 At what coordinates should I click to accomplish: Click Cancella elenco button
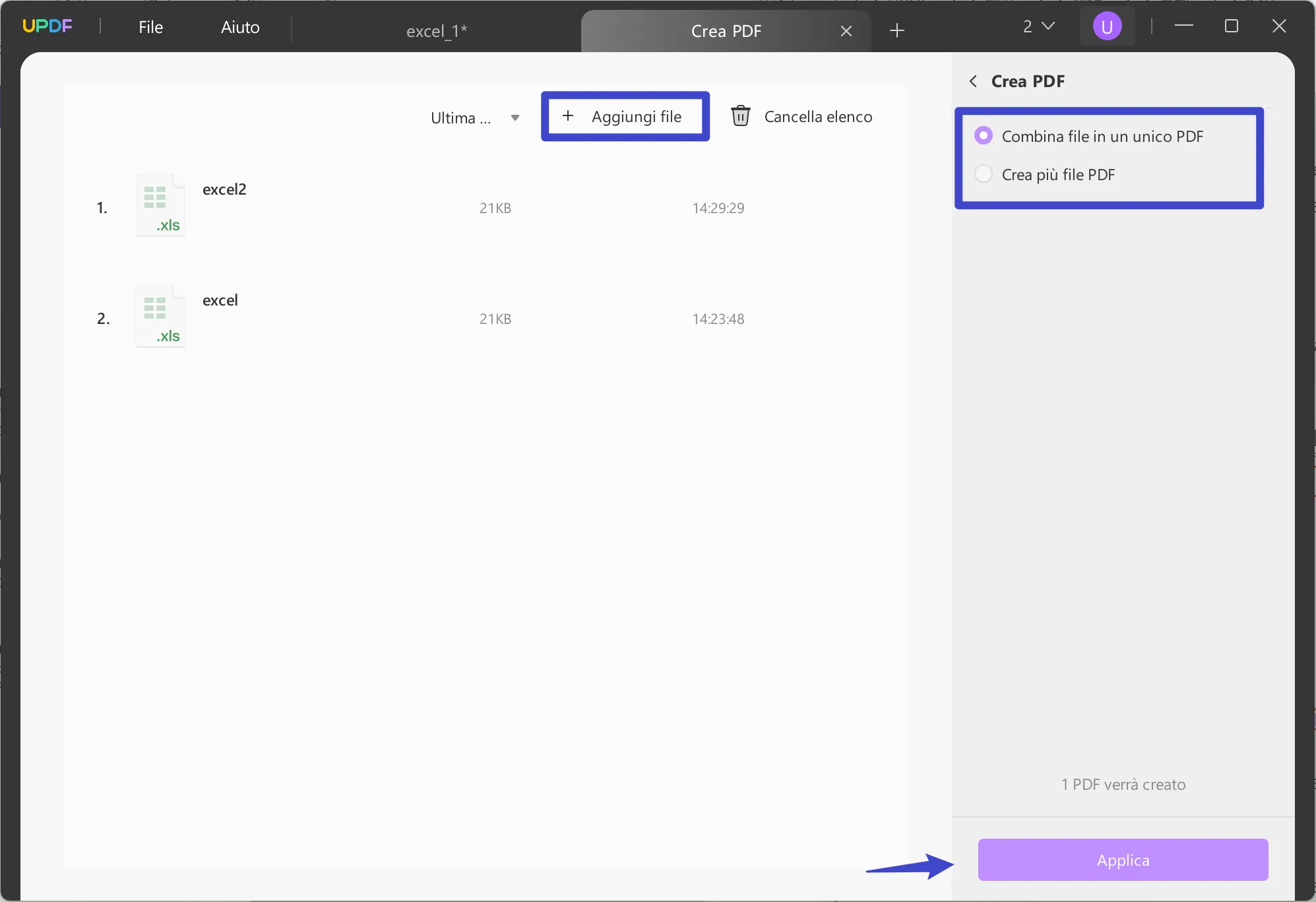(801, 117)
